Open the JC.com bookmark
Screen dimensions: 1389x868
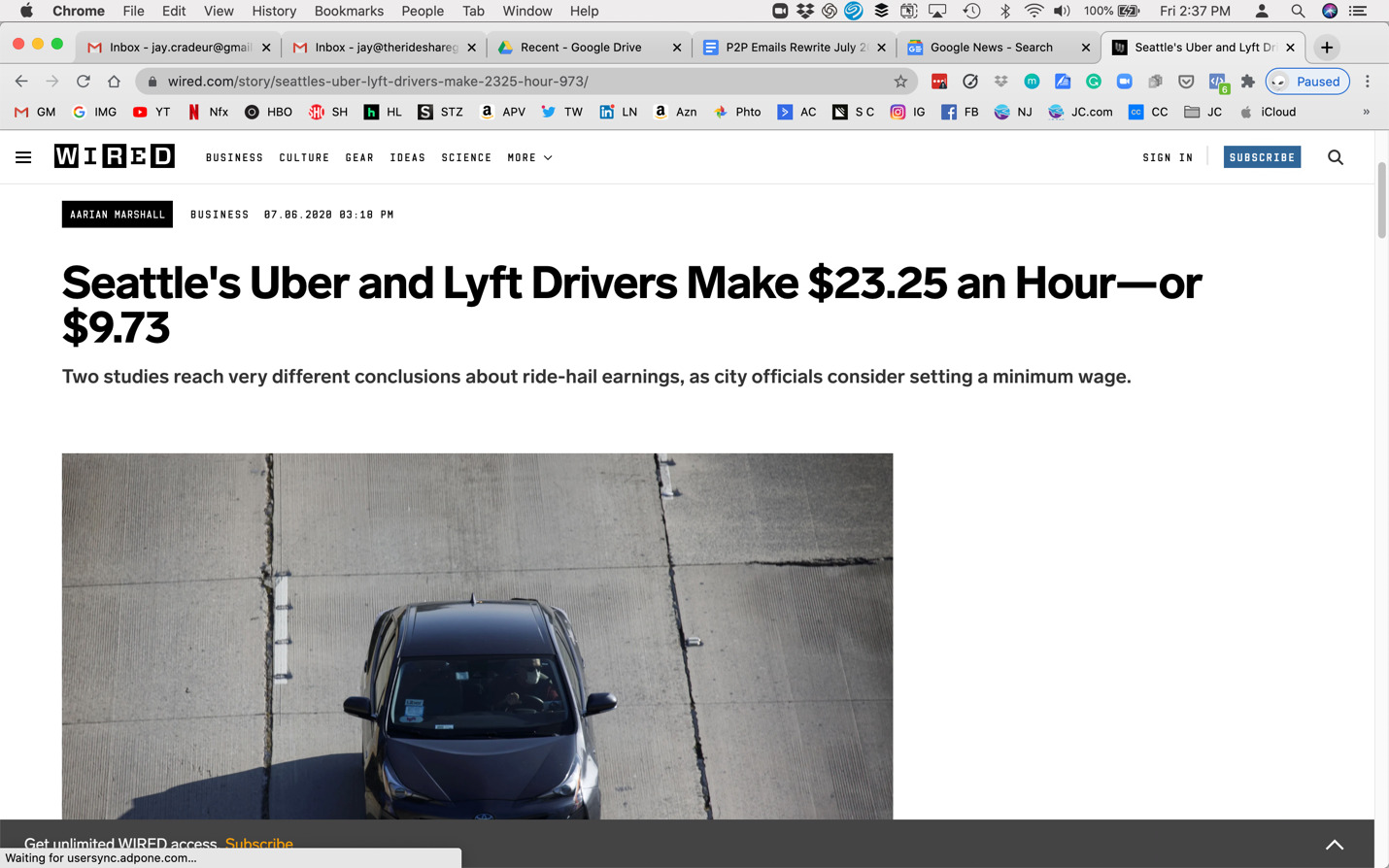click(1080, 112)
